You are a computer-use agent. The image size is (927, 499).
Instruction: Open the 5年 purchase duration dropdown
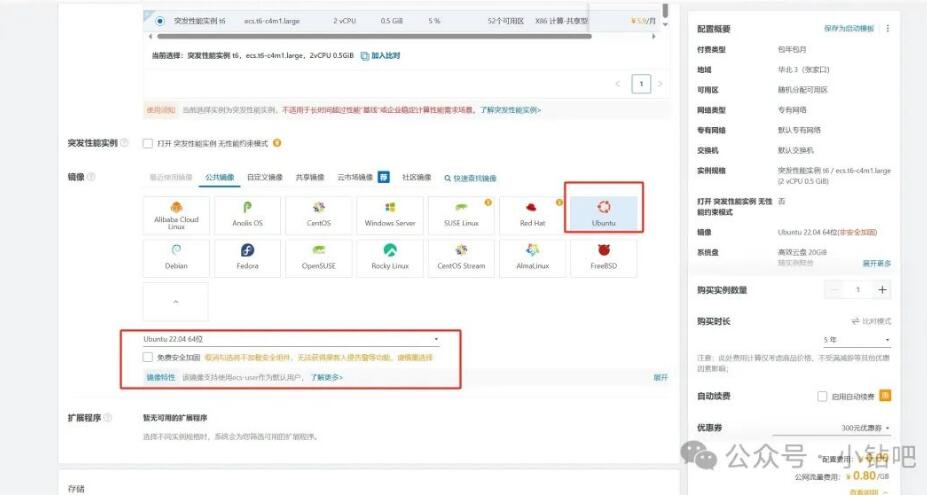(x=856, y=340)
